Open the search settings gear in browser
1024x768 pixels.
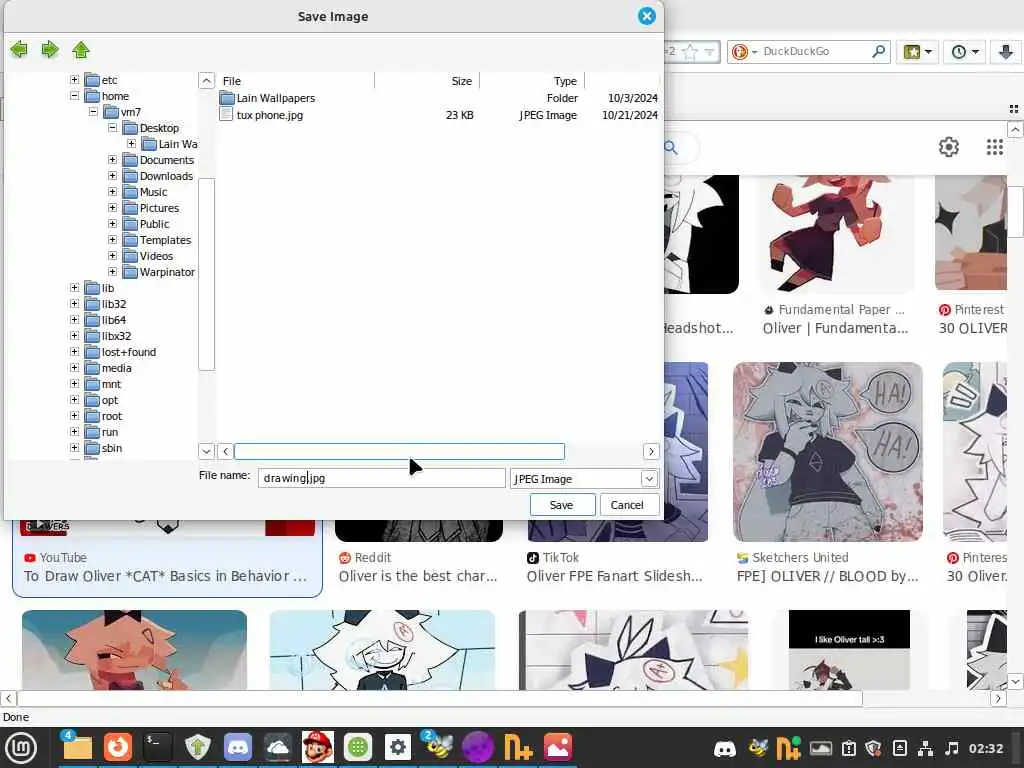click(x=948, y=147)
